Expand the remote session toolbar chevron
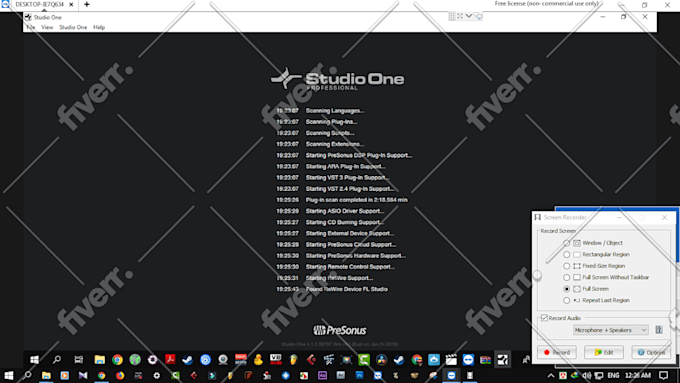The image size is (680, 383). click(x=469, y=16)
